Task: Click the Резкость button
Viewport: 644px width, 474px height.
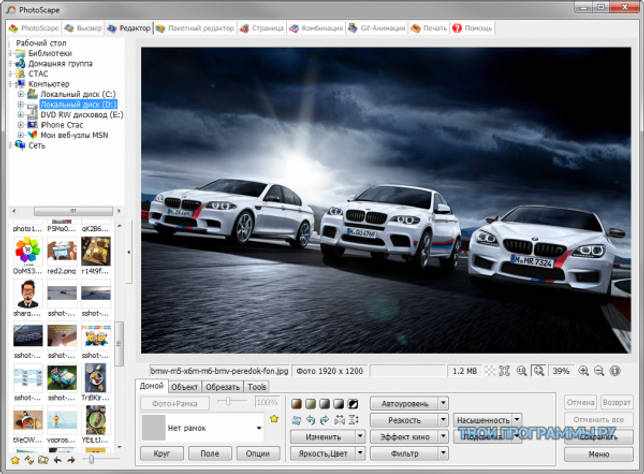Action: click(x=405, y=420)
